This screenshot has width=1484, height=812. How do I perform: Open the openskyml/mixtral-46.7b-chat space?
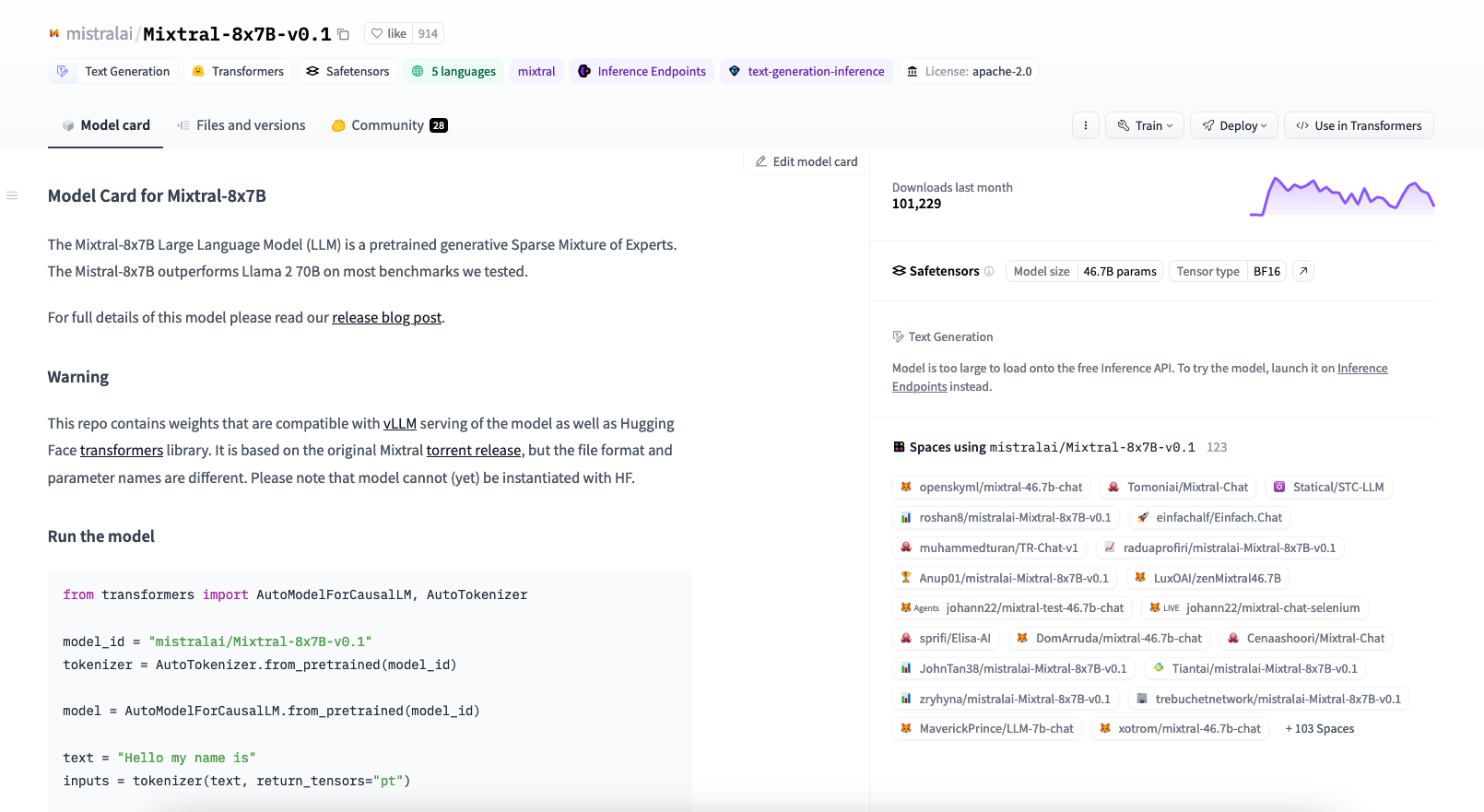(x=991, y=487)
